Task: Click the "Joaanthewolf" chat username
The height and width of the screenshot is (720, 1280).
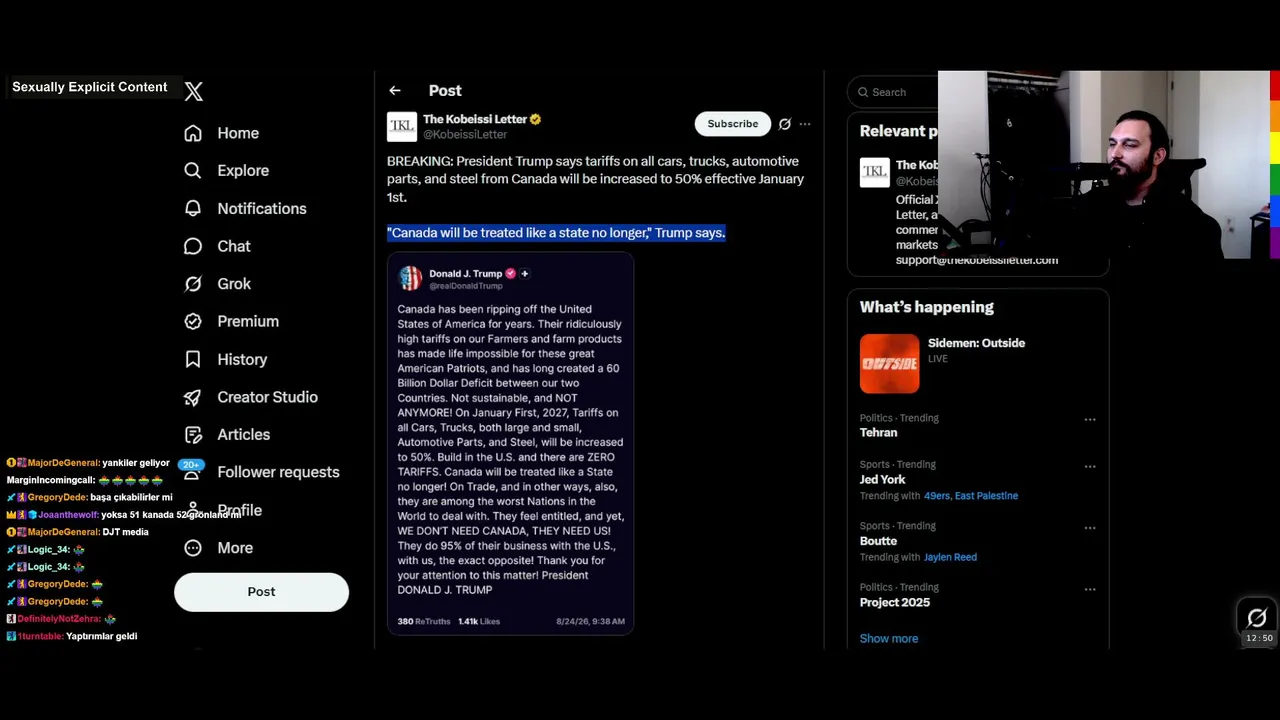Action: (x=68, y=515)
